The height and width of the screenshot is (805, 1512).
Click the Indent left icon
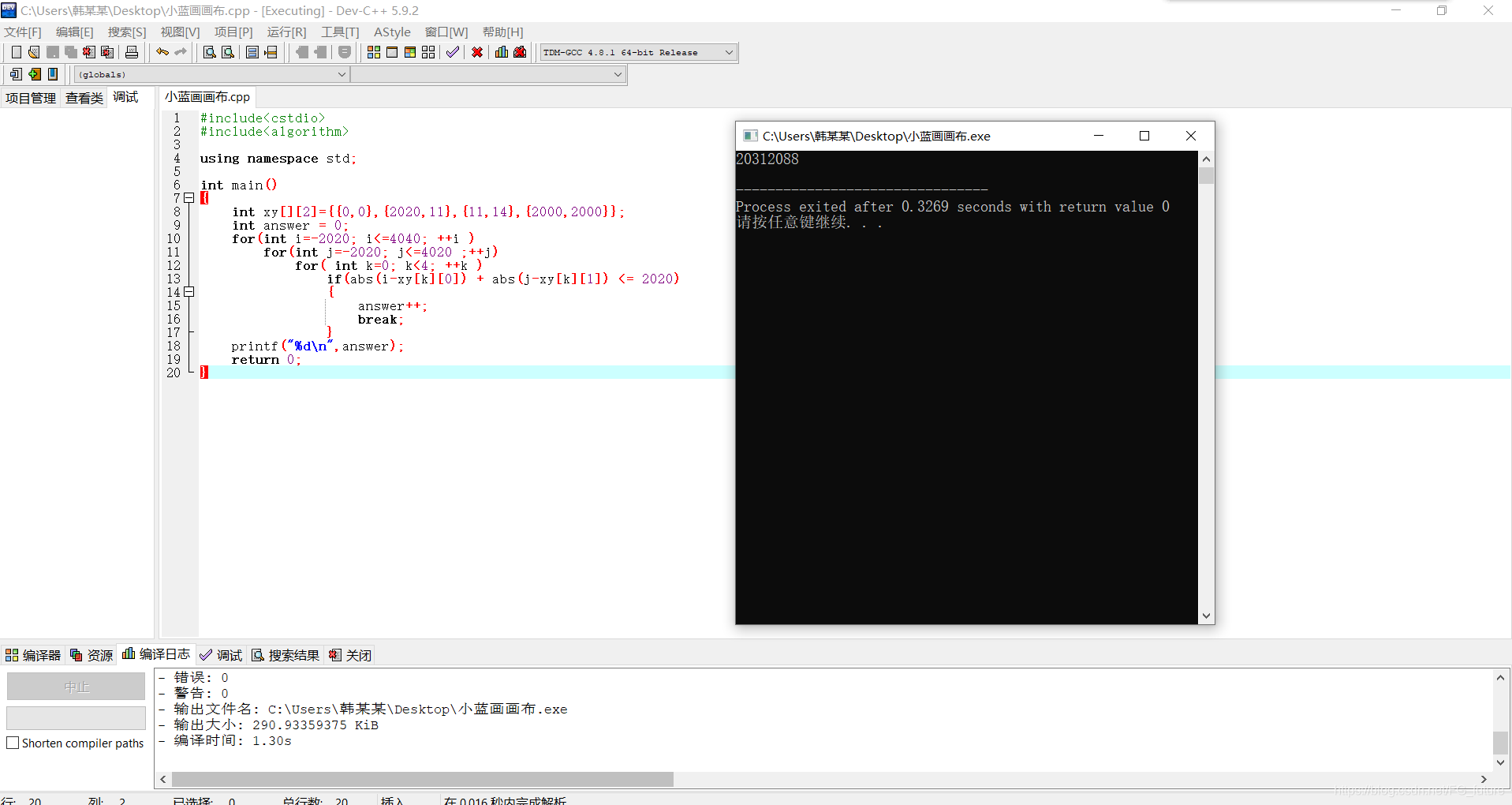(301, 52)
